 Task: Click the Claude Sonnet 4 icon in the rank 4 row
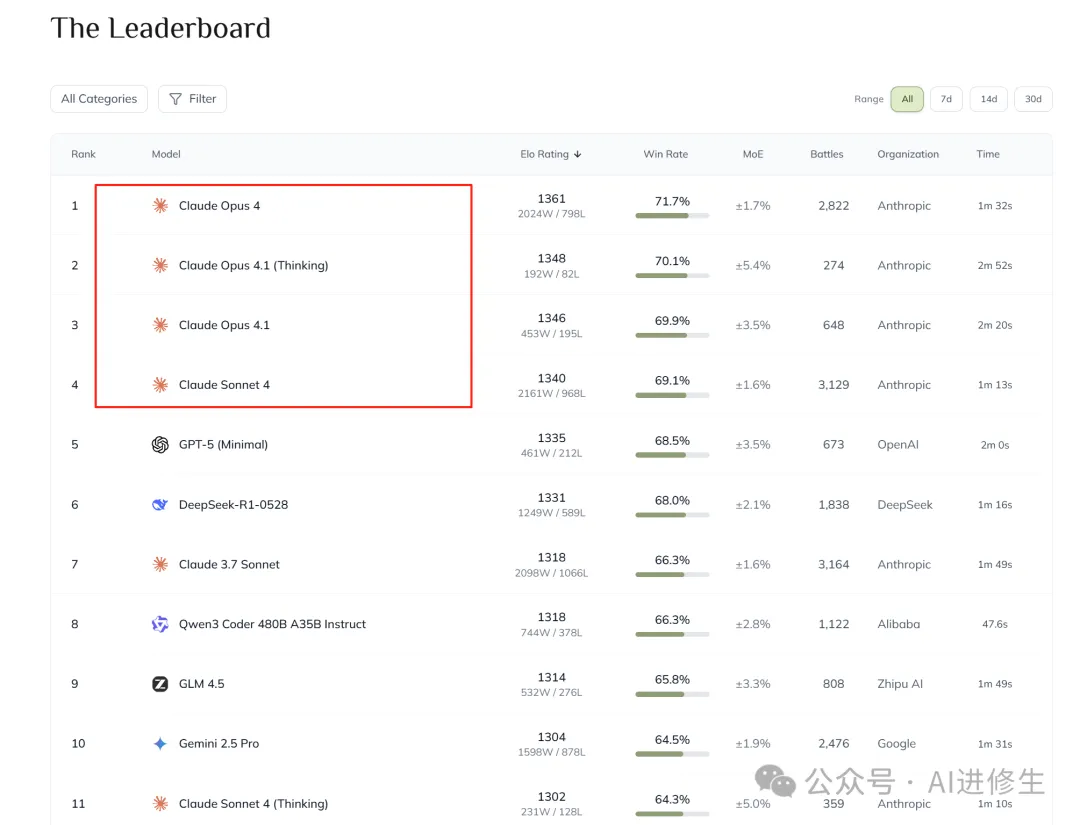point(160,384)
